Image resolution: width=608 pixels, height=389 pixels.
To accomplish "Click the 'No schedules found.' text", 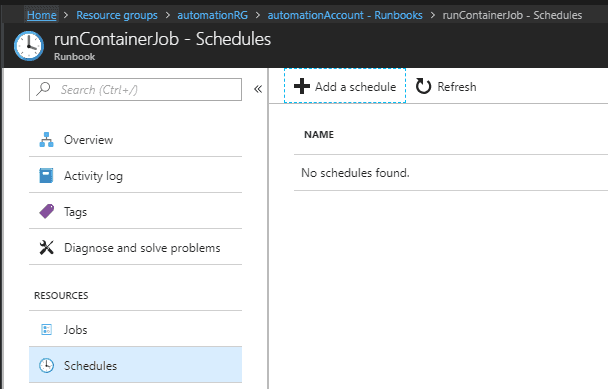I will coord(355,173).
